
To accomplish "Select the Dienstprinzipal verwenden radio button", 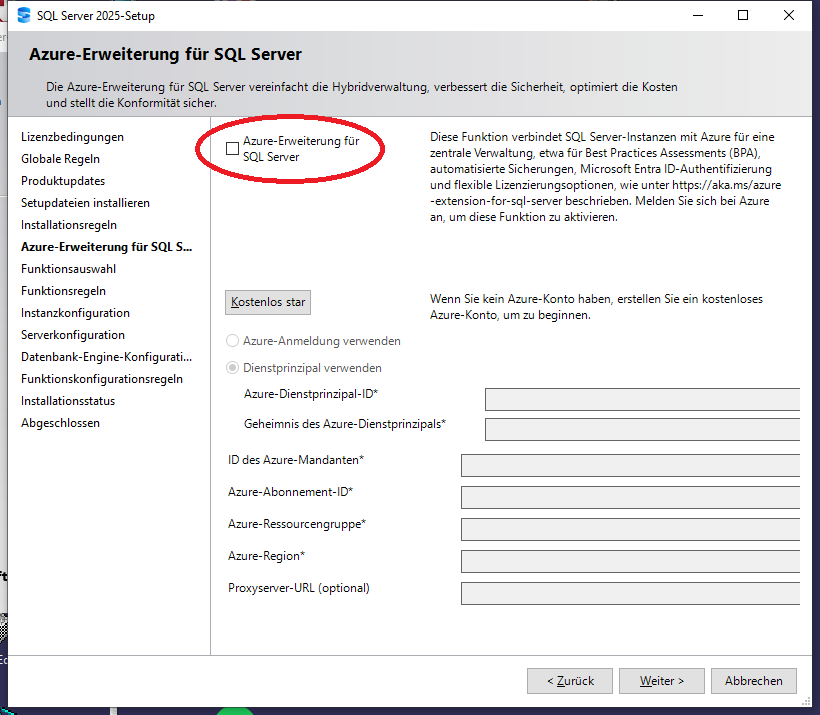I will point(234,368).
